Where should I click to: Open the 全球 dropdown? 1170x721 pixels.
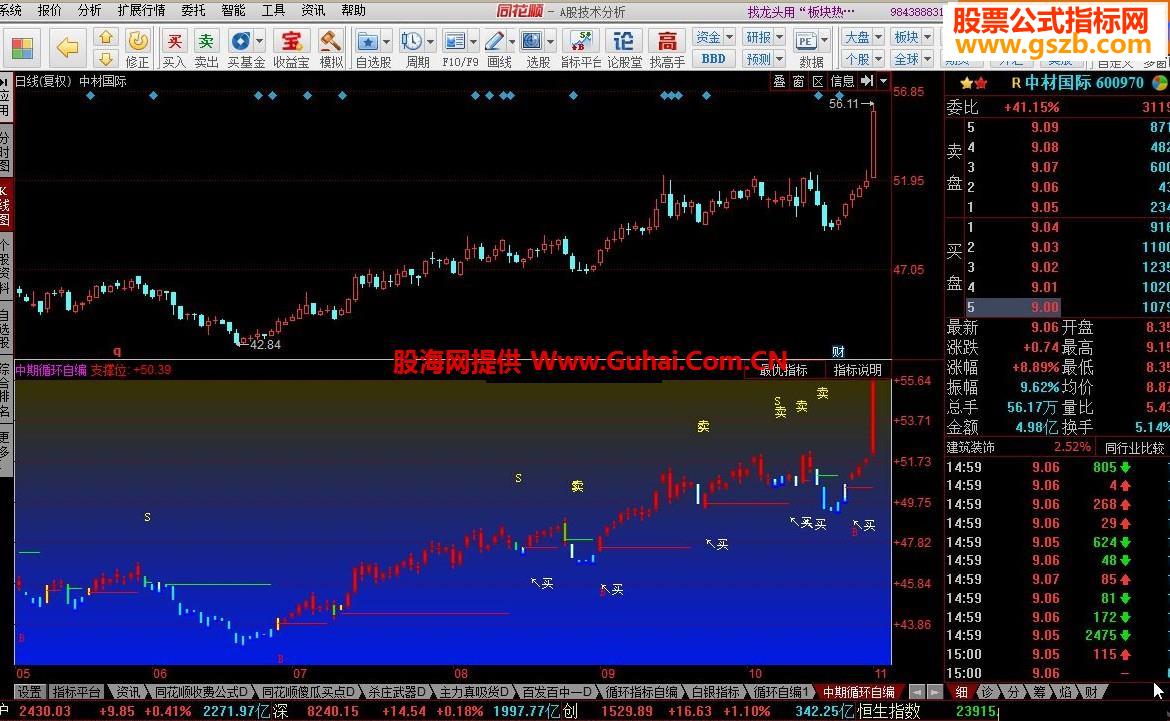tap(913, 58)
